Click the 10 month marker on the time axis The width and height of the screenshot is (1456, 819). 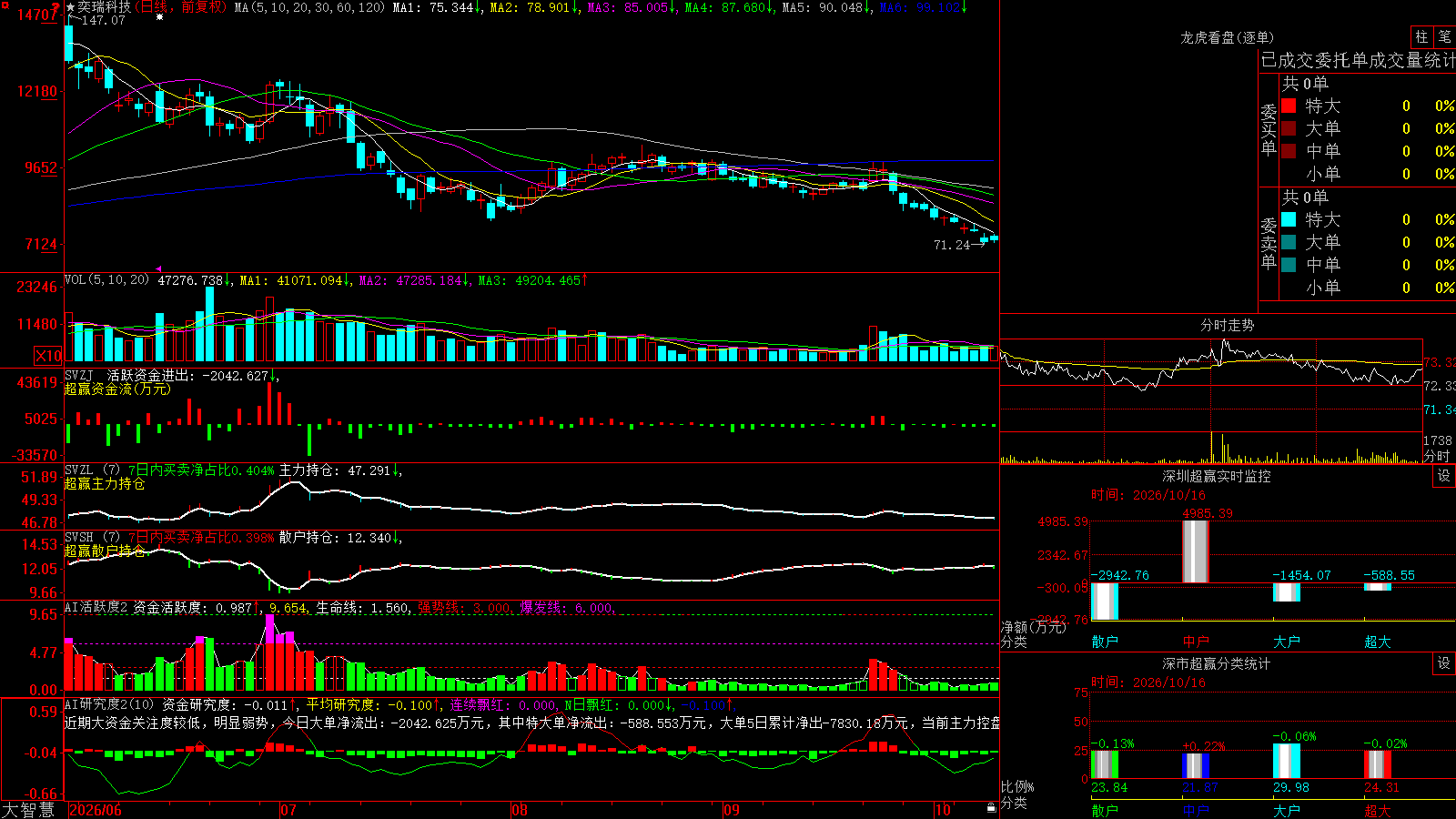pos(943,810)
